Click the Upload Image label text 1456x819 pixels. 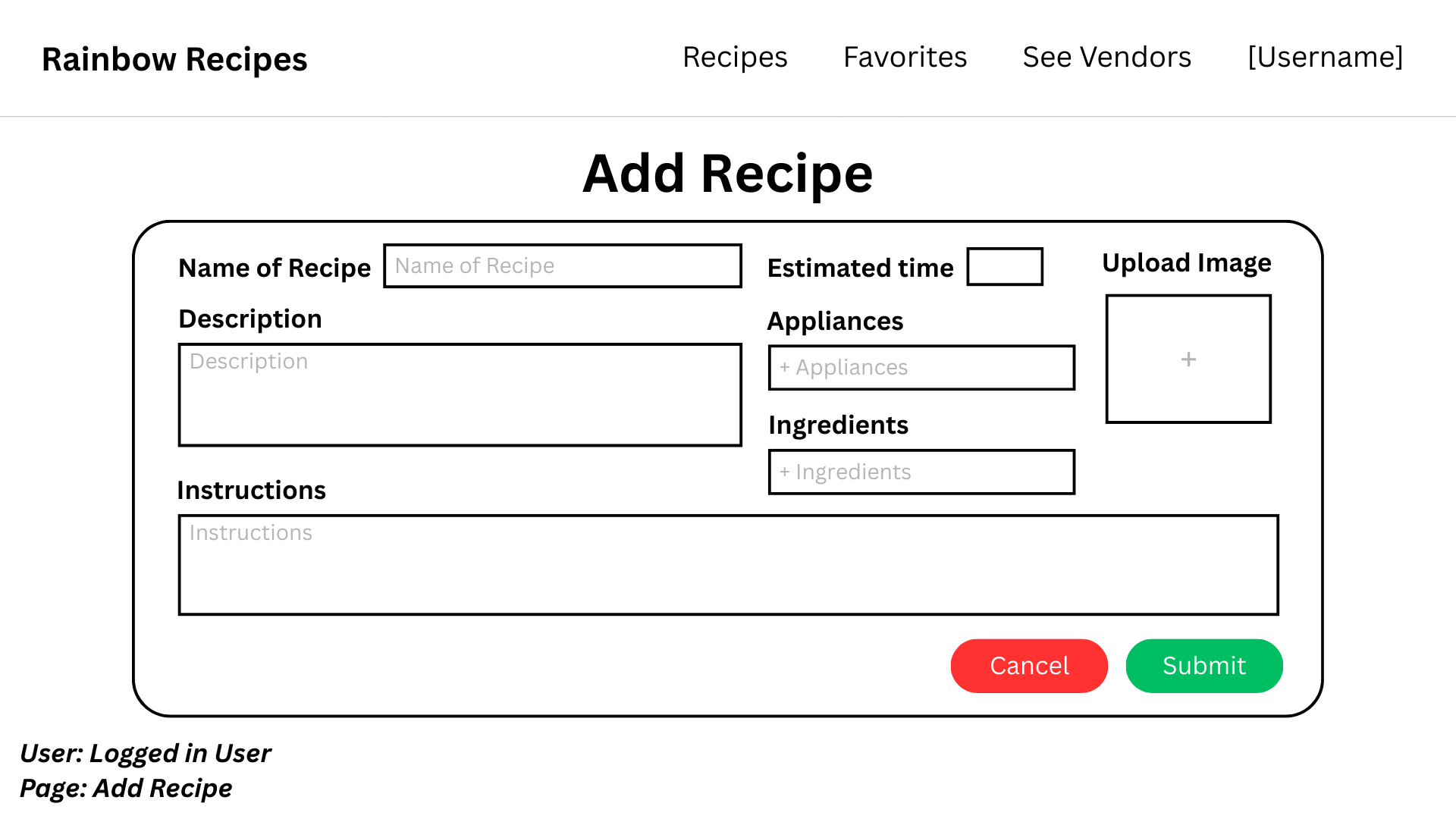tap(1186, 263)
